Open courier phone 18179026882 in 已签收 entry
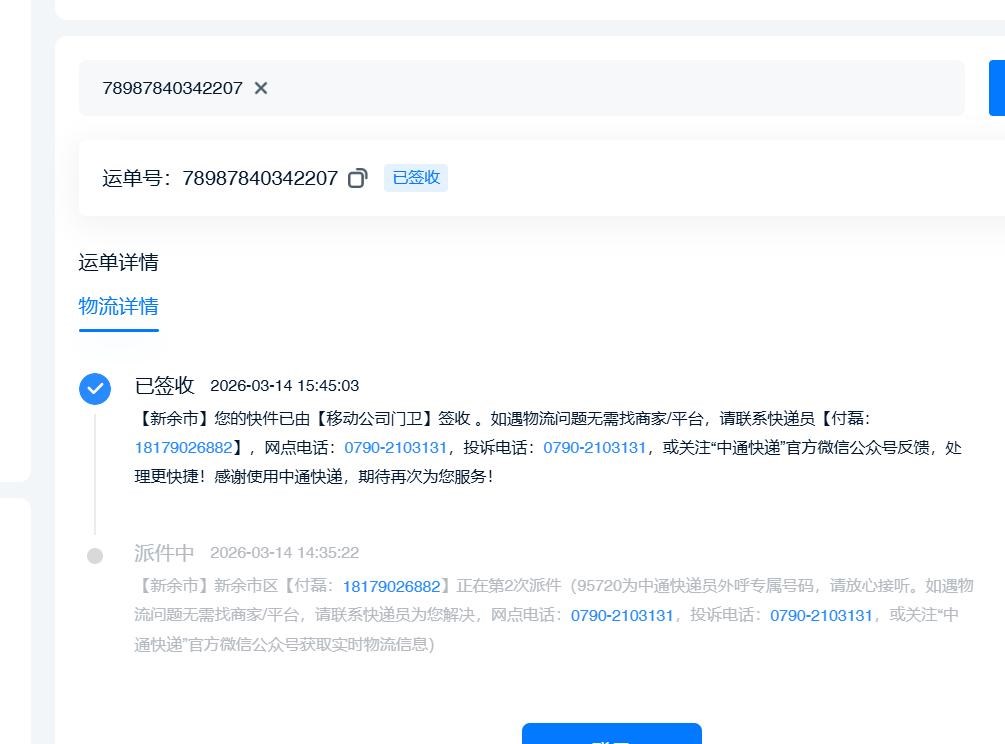 click(183, 447)
